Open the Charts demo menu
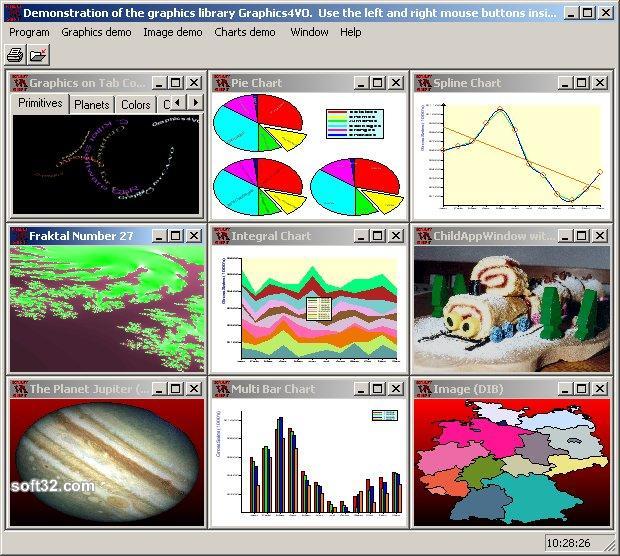The height and width of the screenshot is (556, 620). pyautogui.click(x=245, y=32)
